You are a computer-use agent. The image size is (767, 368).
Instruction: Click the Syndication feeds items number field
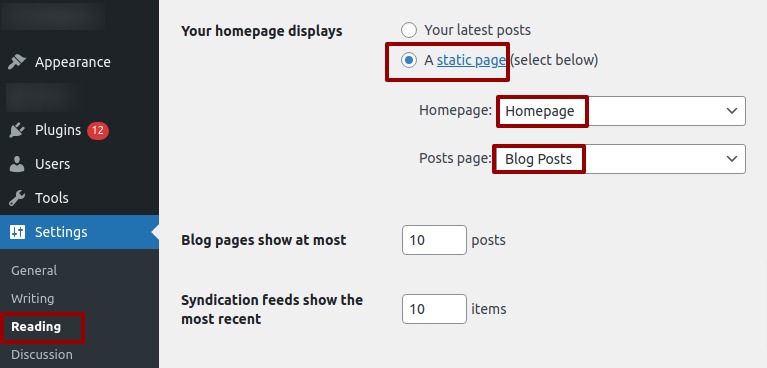[x=434, y=309]
